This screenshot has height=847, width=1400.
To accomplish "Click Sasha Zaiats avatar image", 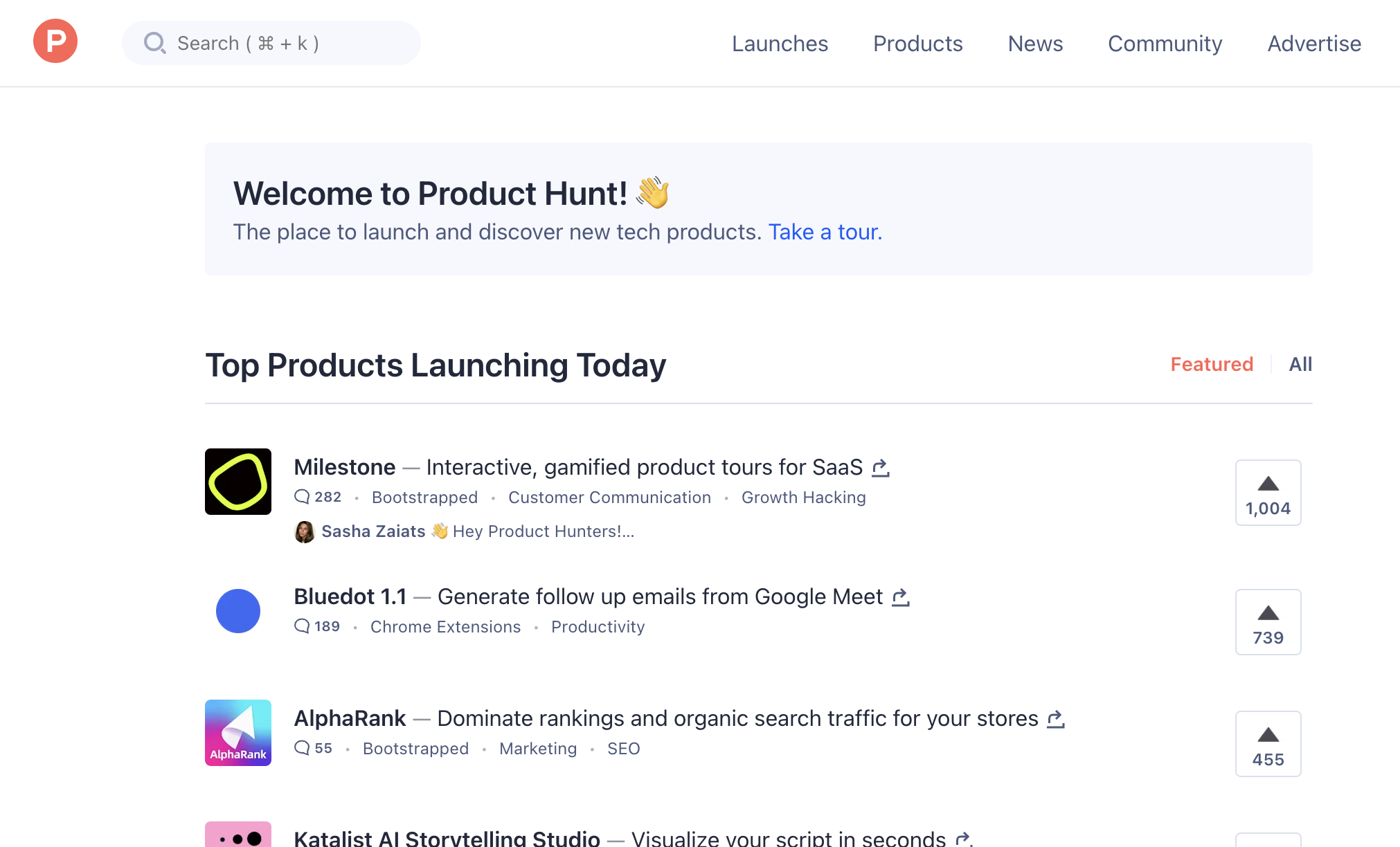I will pos(304,531).
